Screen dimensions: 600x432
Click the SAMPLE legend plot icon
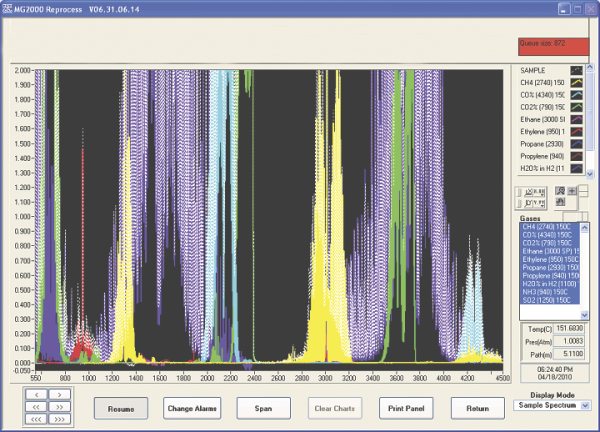point(576,70)
